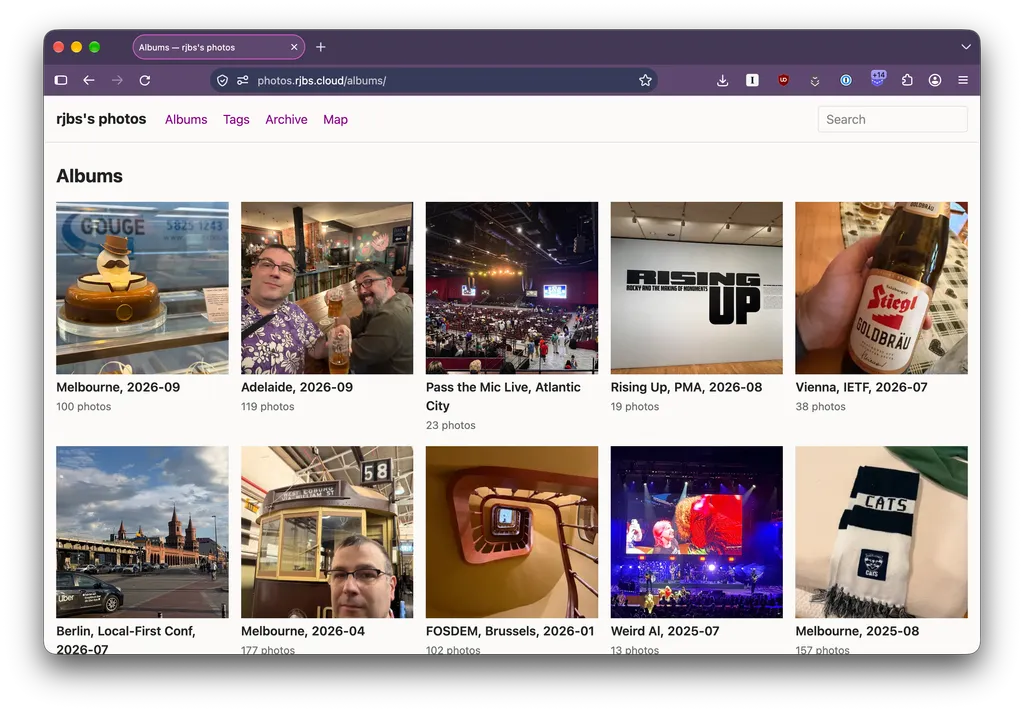Click the Rising Up, PMA, 2026-08 title

(x=686, y=387)
